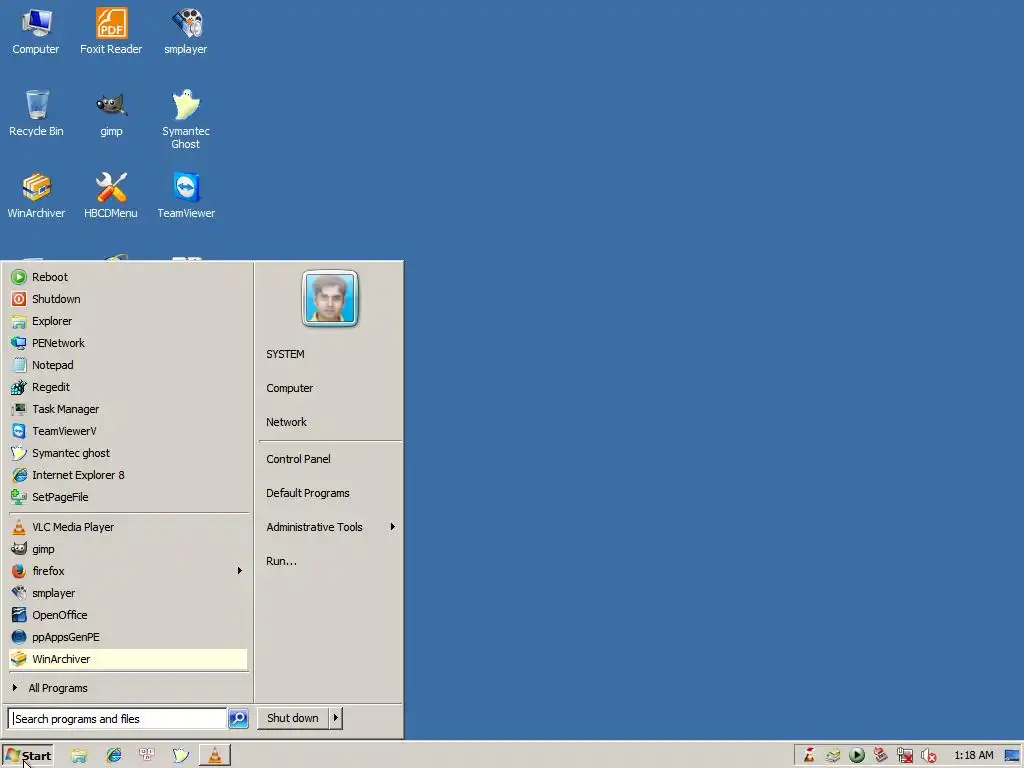1024x768 pixels.
Task: Click the network tool taskbar icon
Action: [147, 756]
